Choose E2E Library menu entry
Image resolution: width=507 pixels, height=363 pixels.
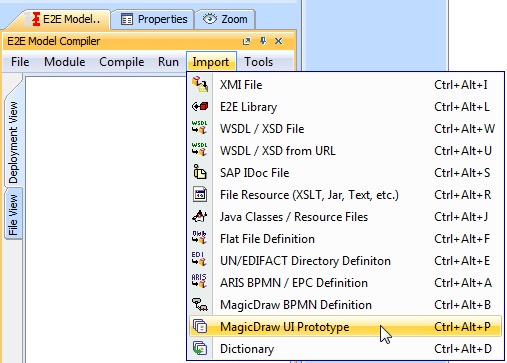345,107
